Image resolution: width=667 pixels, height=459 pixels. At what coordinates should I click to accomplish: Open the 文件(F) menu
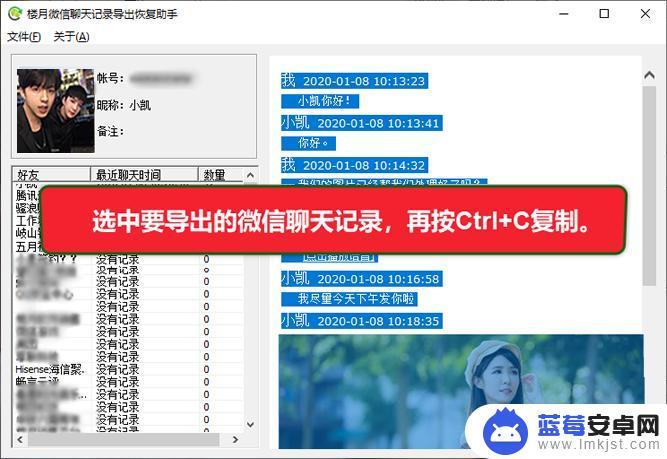24,37
